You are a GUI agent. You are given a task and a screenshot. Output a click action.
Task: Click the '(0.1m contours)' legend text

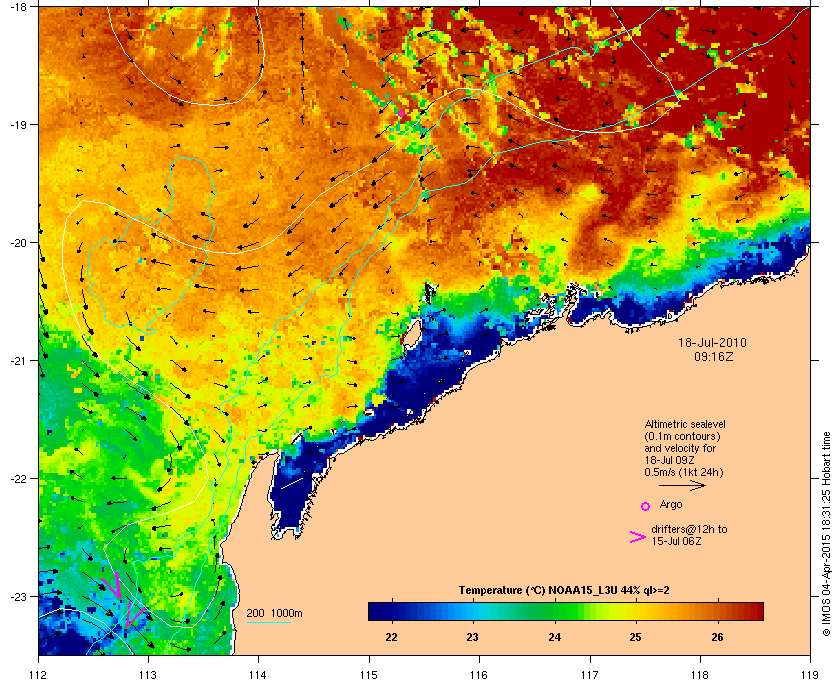click(682, 436)
